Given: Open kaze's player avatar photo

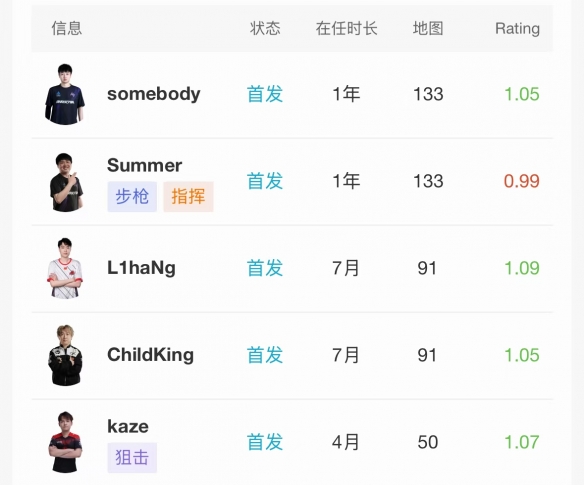Looking at the screenshot, I should click(x=65, y=442).
